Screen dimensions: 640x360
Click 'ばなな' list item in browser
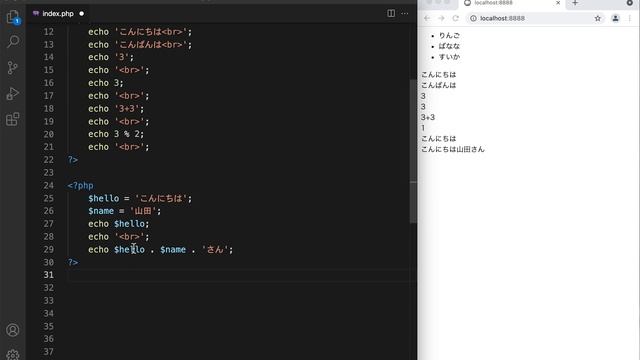tap(449, 46)
